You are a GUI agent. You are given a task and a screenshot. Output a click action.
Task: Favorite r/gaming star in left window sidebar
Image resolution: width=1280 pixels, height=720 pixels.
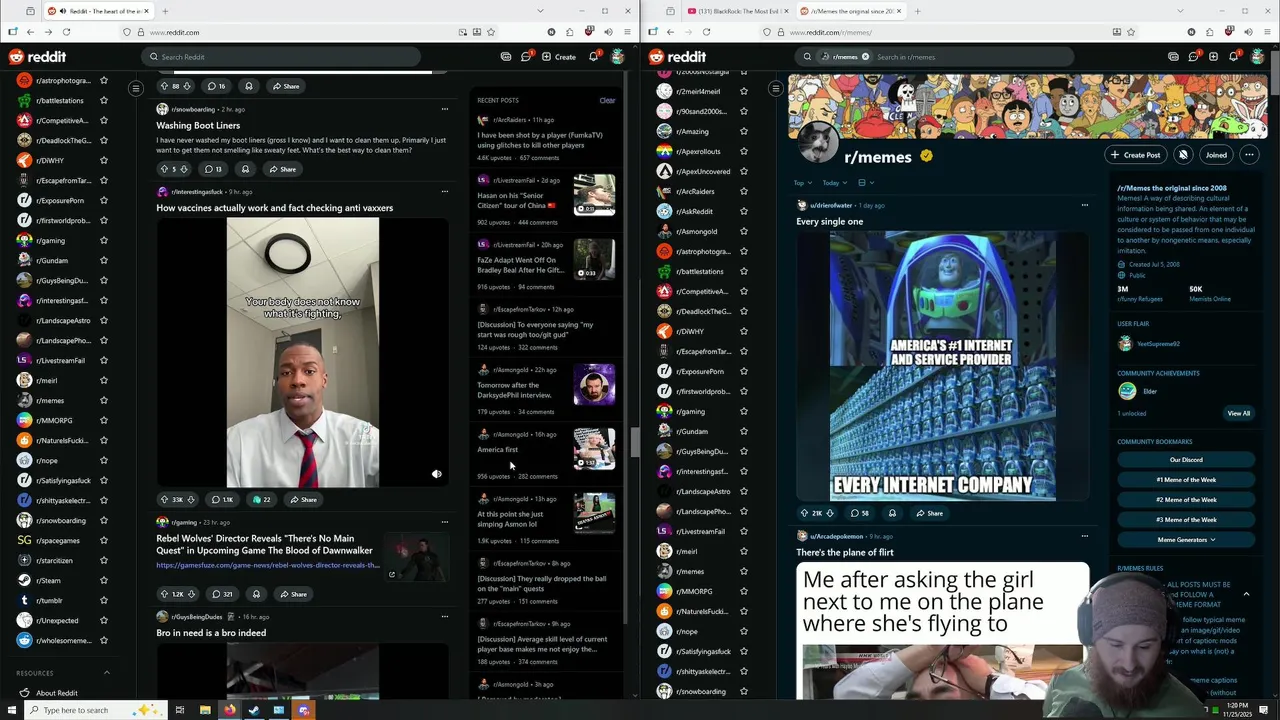[x=104, y=240]
